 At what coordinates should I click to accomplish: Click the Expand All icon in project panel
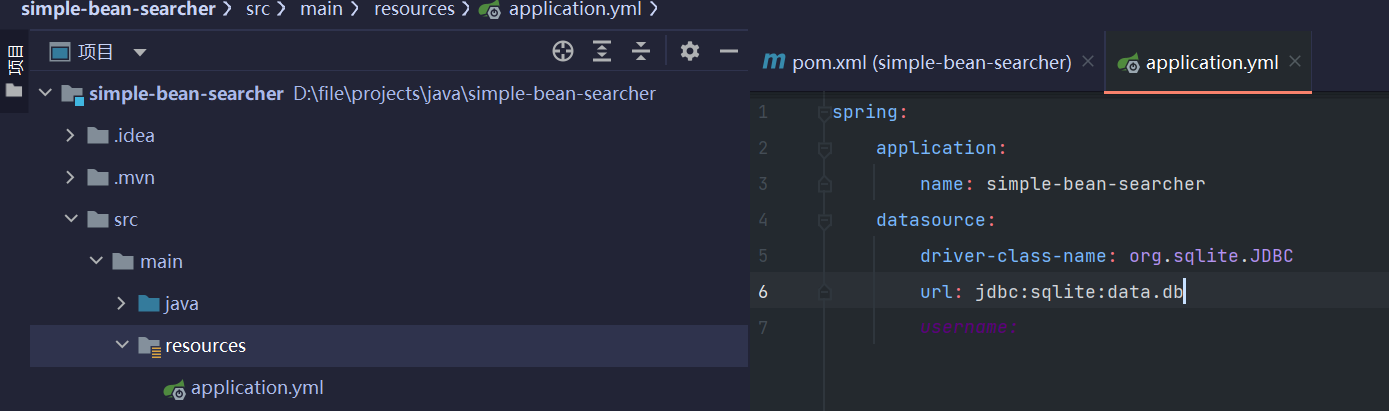pos(602,51)
